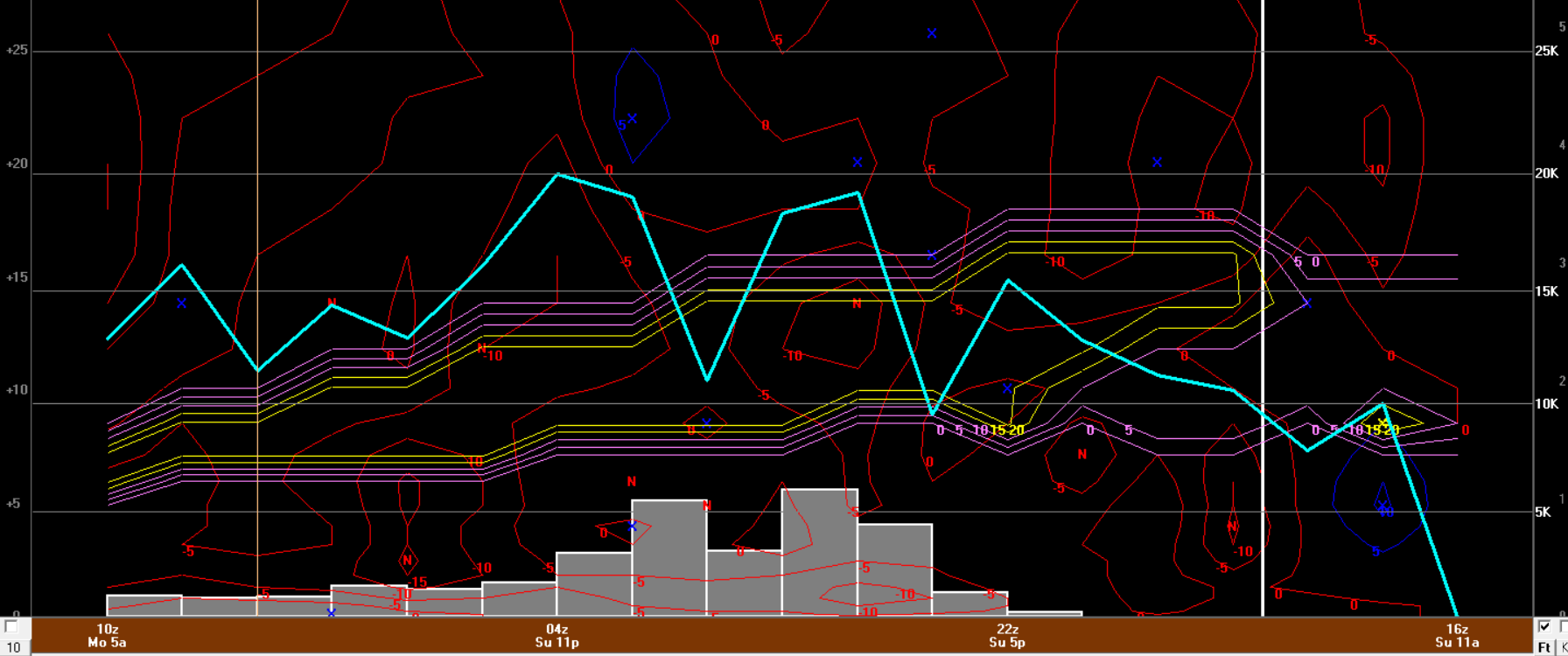Click the cyan line's highest peak

click(x=557, y=175)
